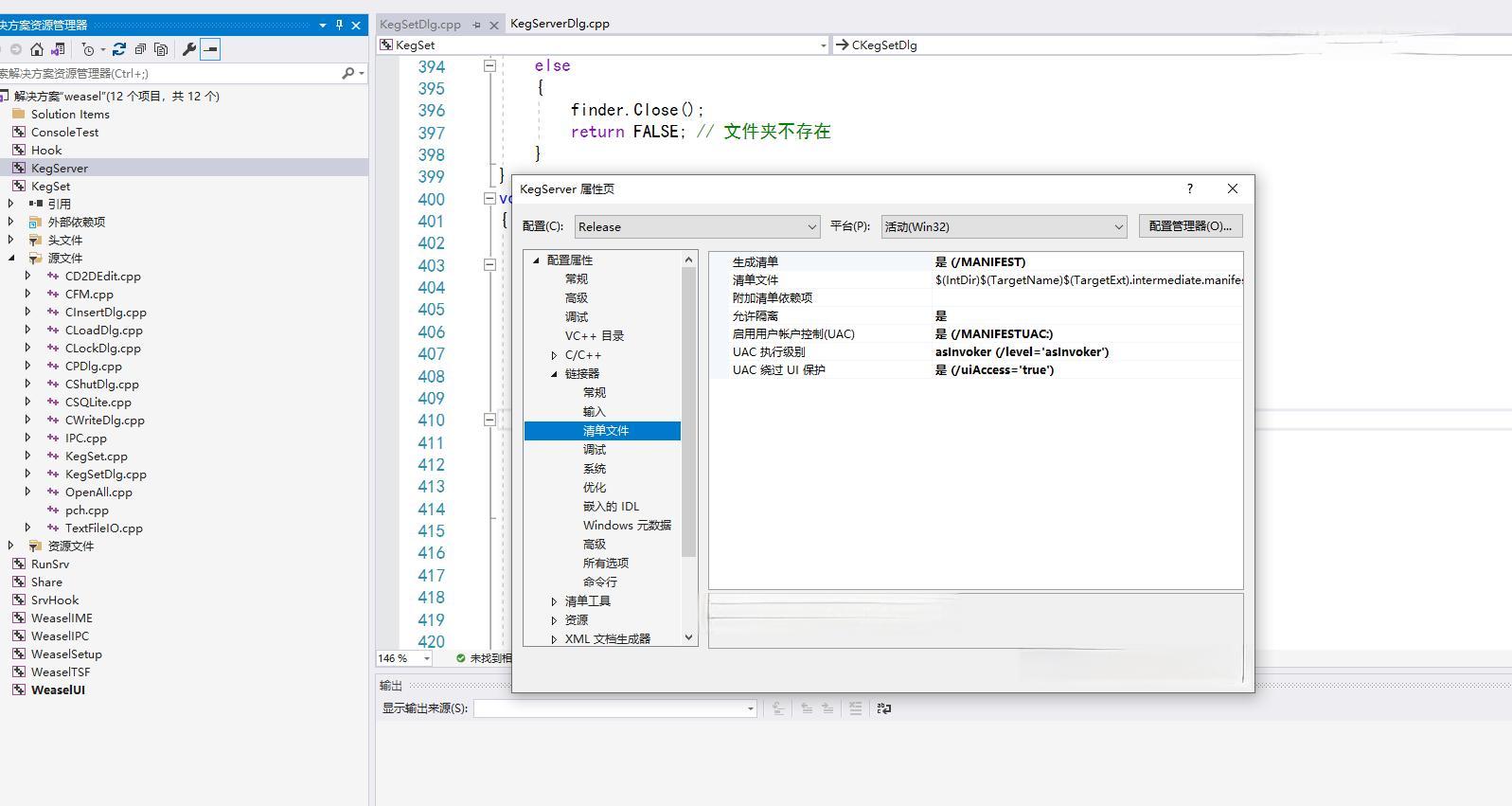This screenshot has width=1512, height=806.
Task: Collapse code block at line 403
Action: pyautogui.click(x=489, y=265)
